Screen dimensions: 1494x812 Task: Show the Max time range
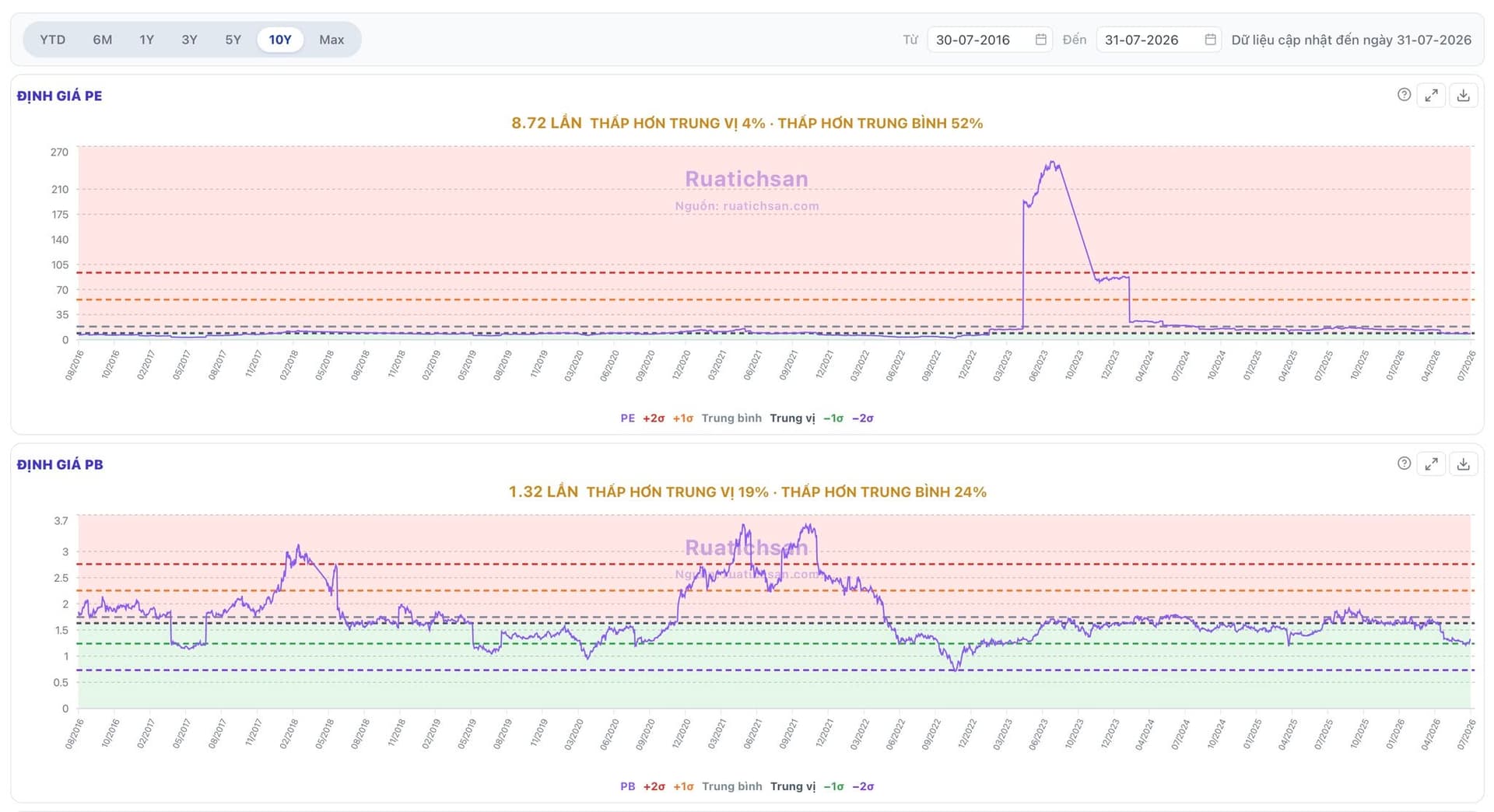click(x=331, y=40)
